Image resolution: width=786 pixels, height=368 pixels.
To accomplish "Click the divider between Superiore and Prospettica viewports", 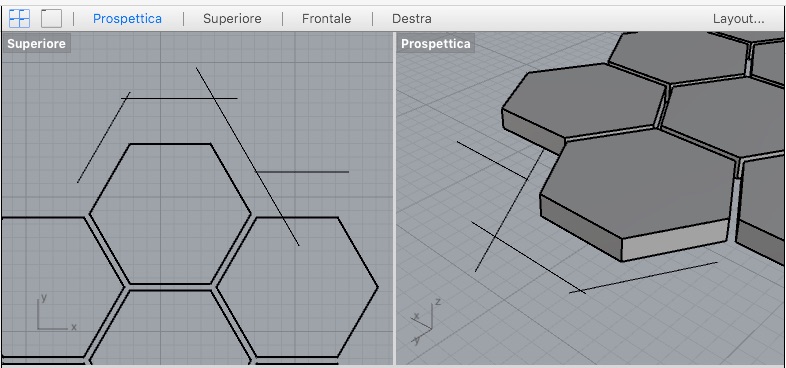I will click(395, 199).
